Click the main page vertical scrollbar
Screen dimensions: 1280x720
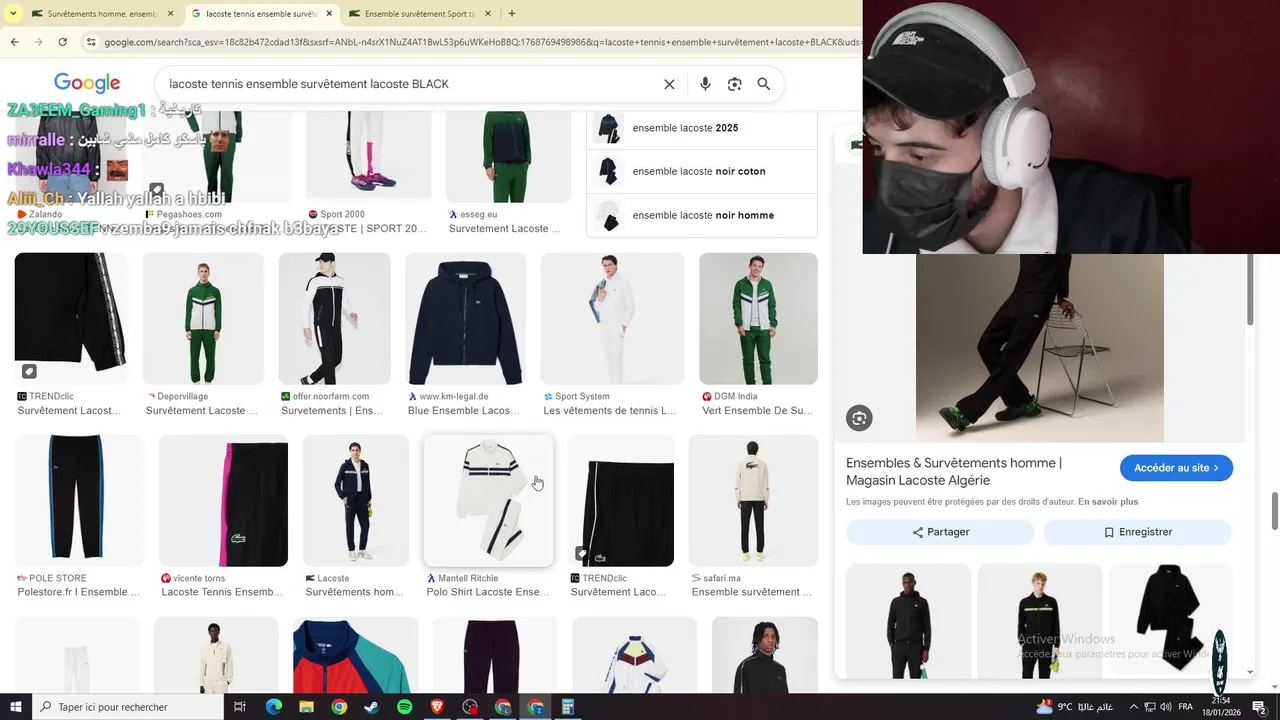(1275, 510)
